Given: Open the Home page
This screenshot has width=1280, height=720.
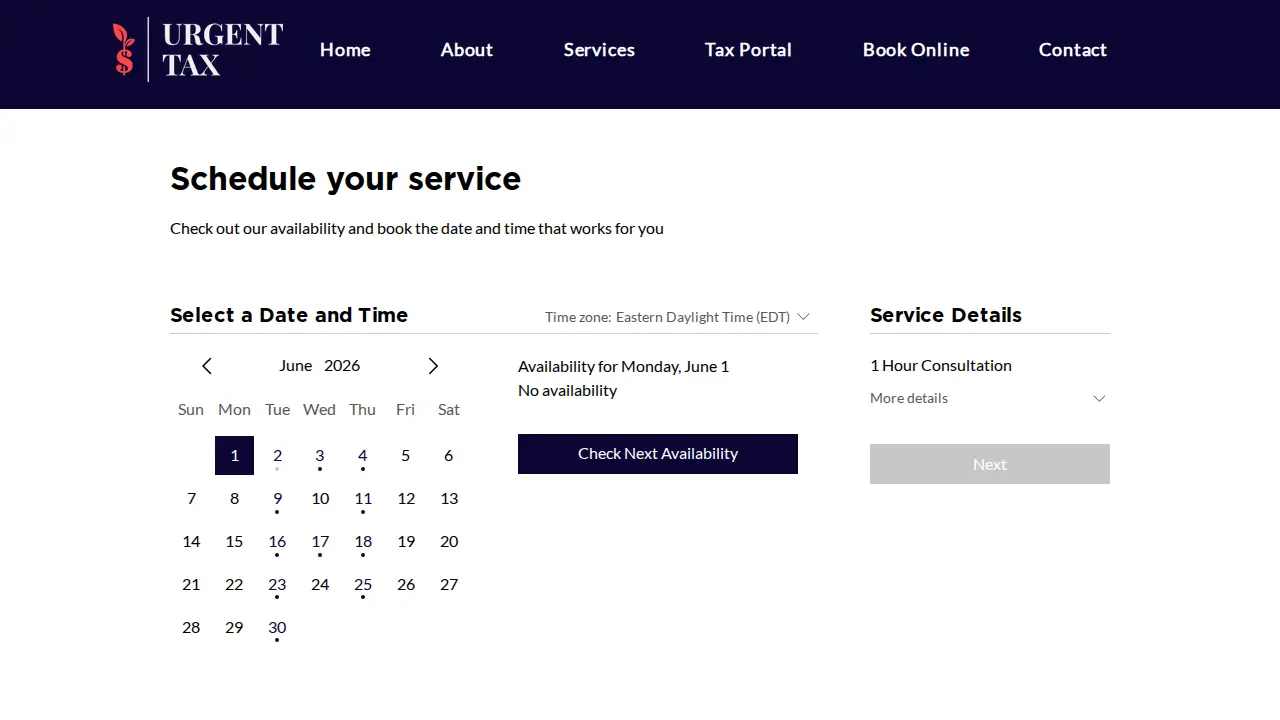Looking at the screenshot, I should 345,50.
